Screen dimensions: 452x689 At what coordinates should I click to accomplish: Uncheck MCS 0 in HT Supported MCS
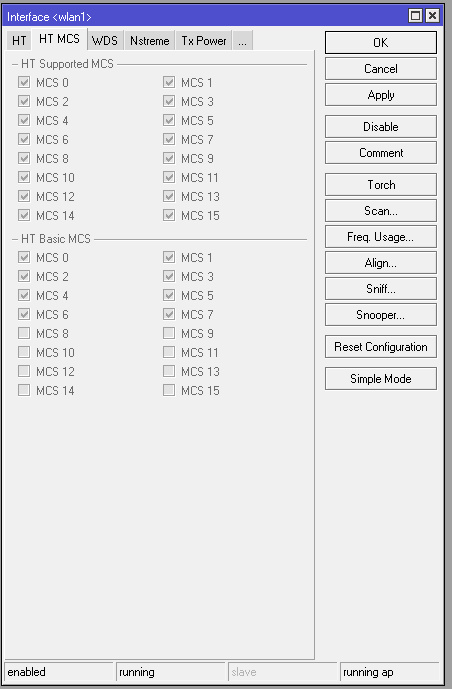click(24, 82)
